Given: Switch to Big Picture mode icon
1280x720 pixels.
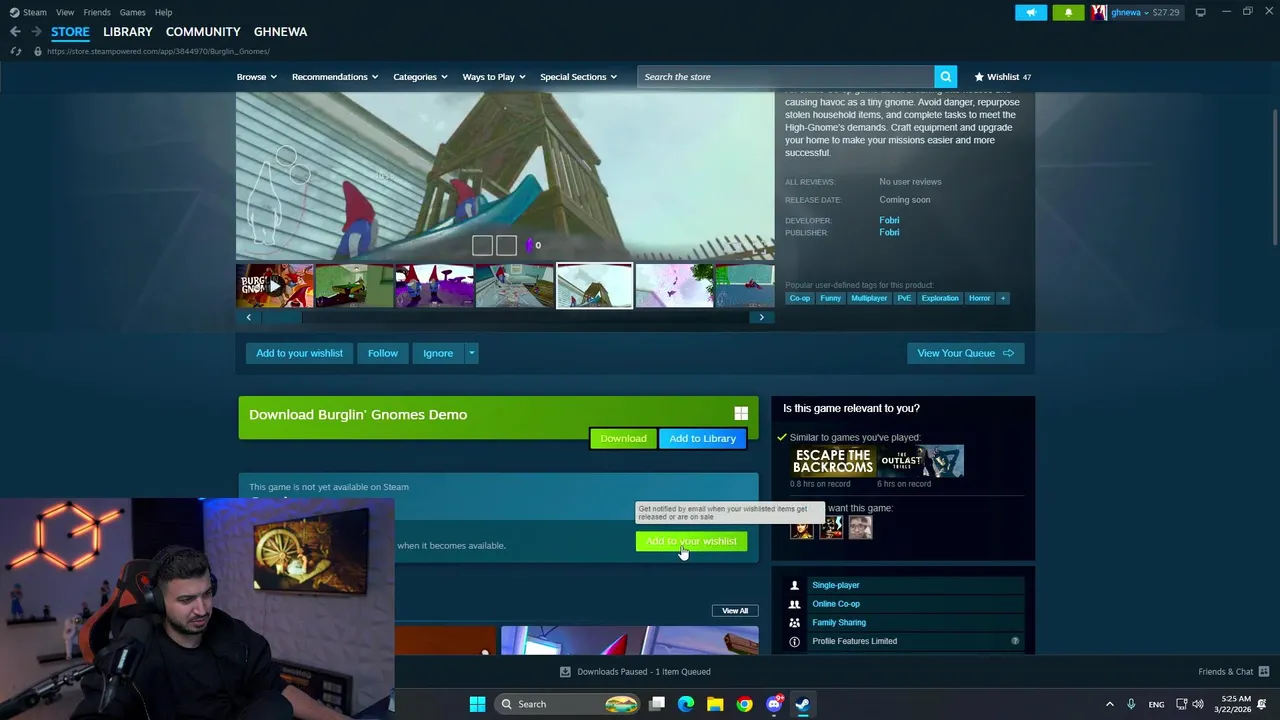Looking at the screenshot, I should (x=1200, y=12).
